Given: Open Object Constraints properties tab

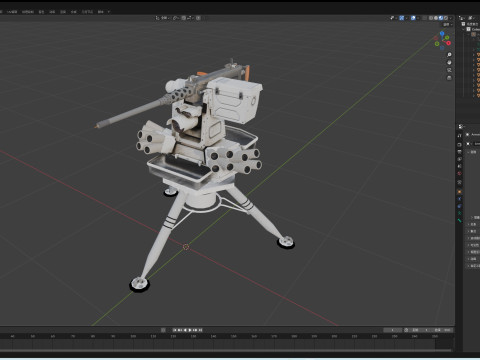Looking at the screenshot, I should [459, 206].
